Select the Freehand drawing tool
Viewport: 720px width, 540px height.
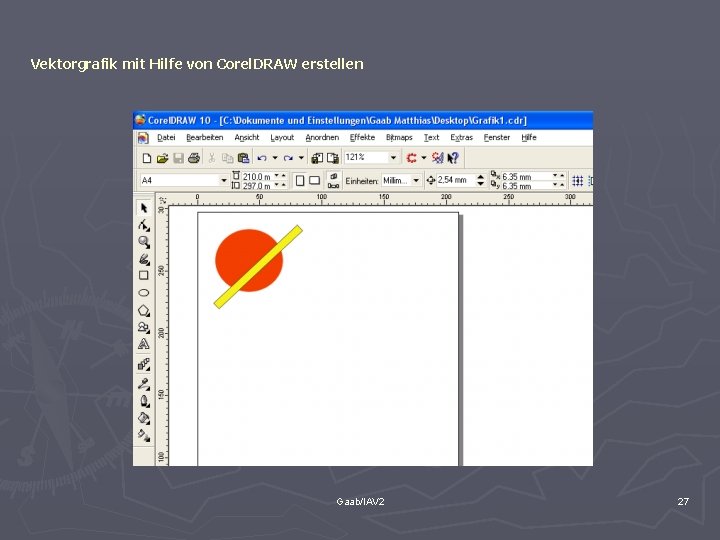tap(144, 259)
